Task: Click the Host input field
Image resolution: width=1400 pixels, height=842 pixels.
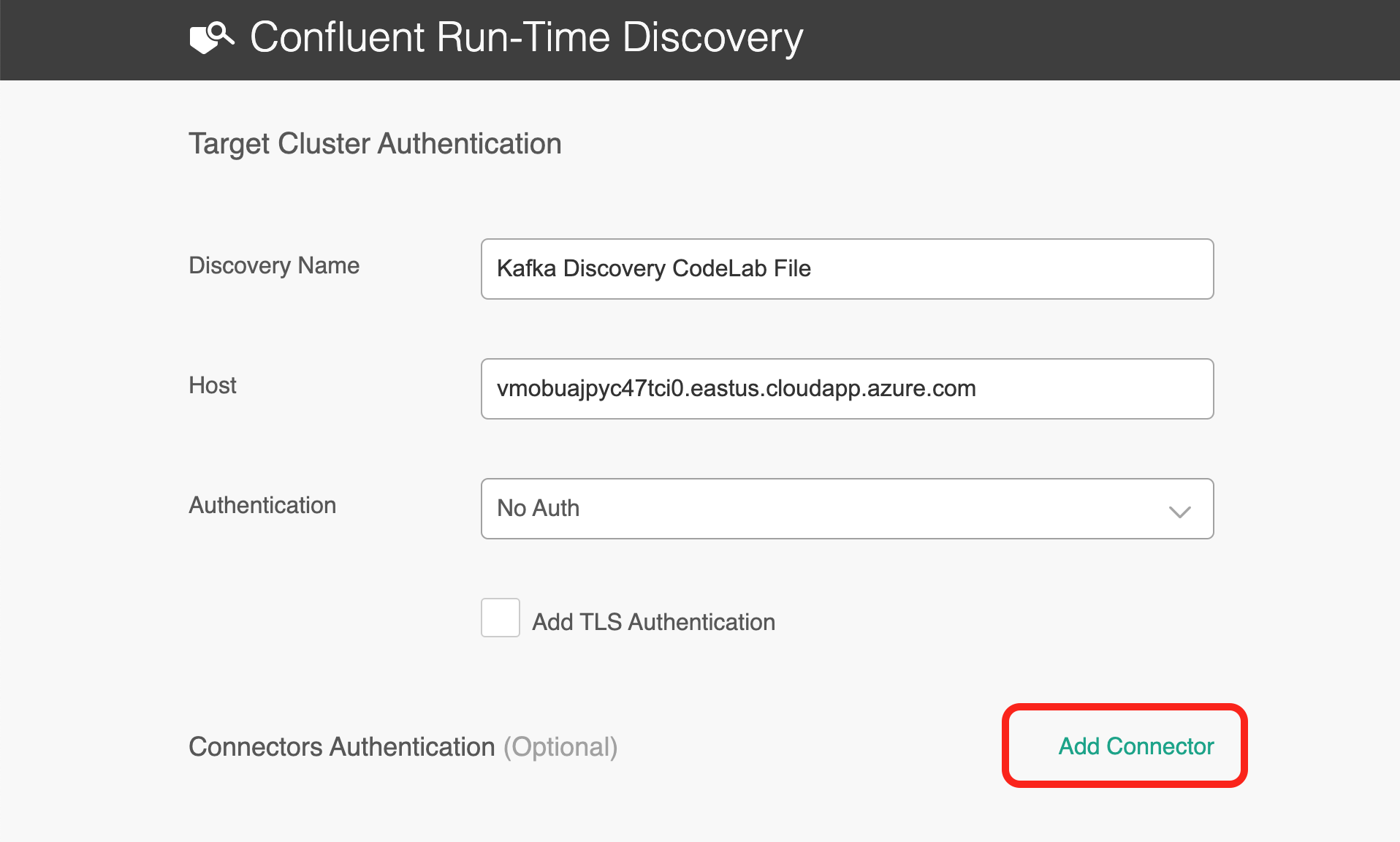Action: [x=847, y=389]
